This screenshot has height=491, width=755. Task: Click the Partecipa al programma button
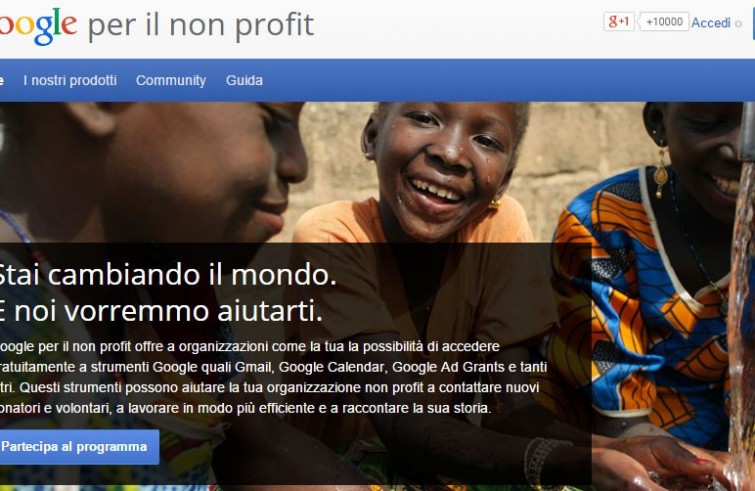79,447
